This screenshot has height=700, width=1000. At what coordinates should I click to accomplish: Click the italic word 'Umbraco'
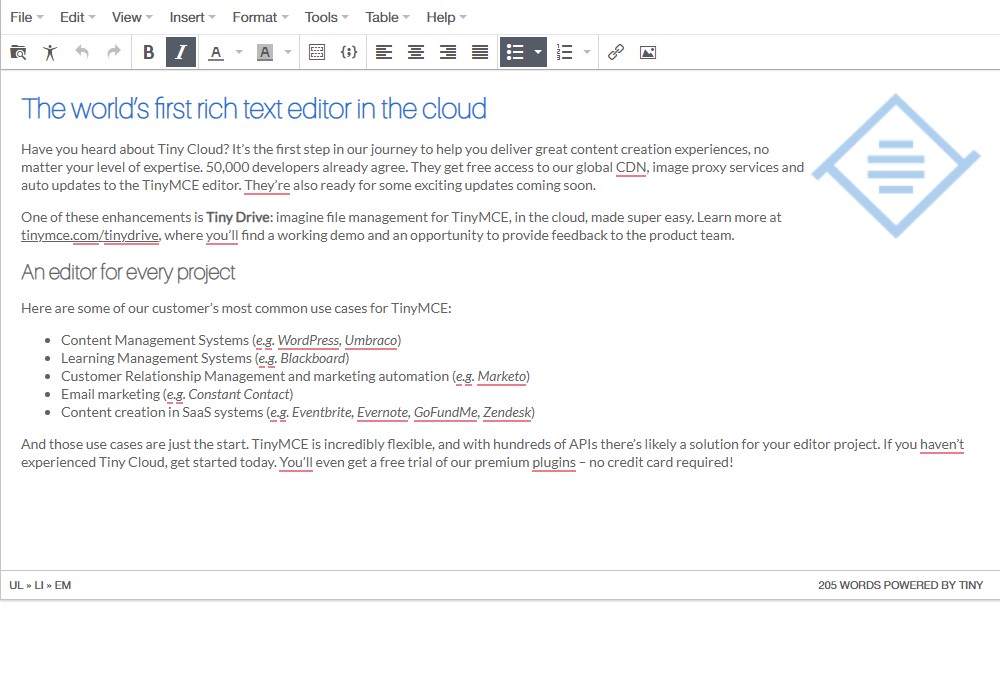coord(371,340)
